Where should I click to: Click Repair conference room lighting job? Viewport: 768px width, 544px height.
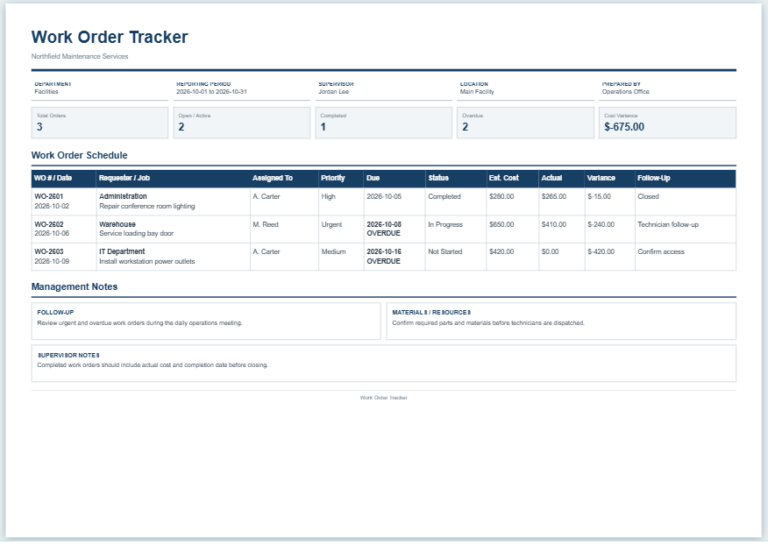[147, 206]
